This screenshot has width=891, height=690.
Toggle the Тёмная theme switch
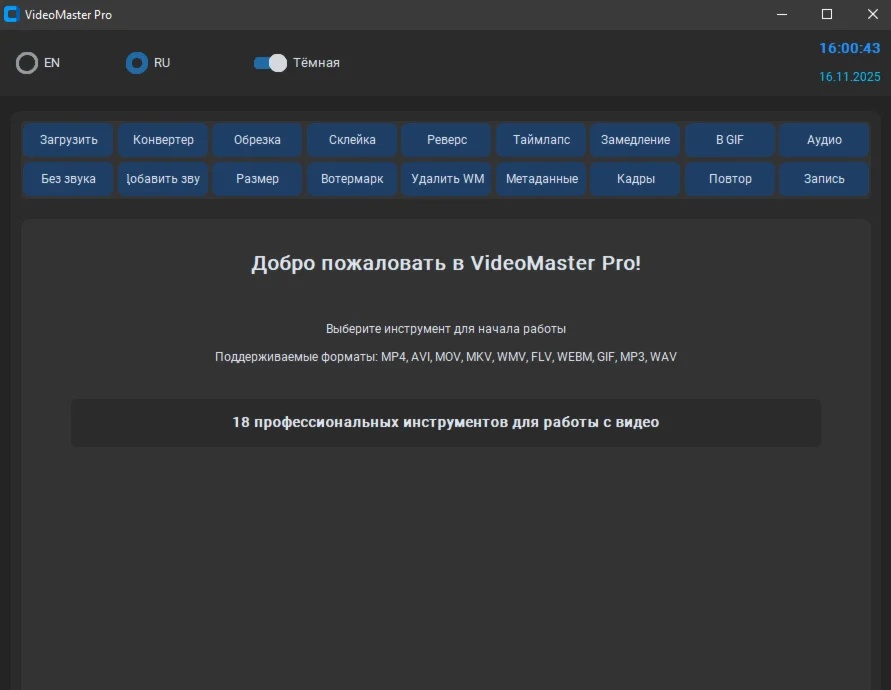270,63
